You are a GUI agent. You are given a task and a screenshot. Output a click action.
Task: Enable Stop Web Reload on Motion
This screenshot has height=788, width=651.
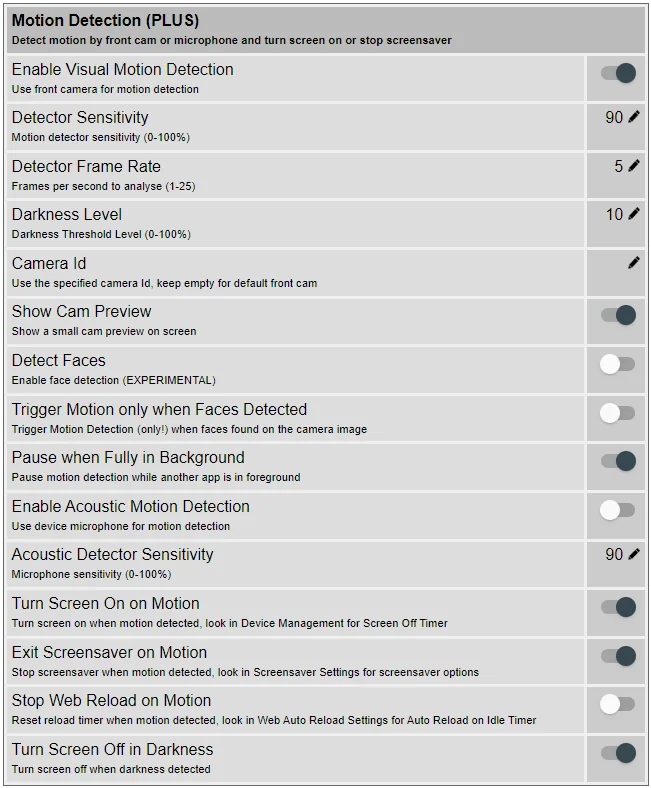(617, 704)
